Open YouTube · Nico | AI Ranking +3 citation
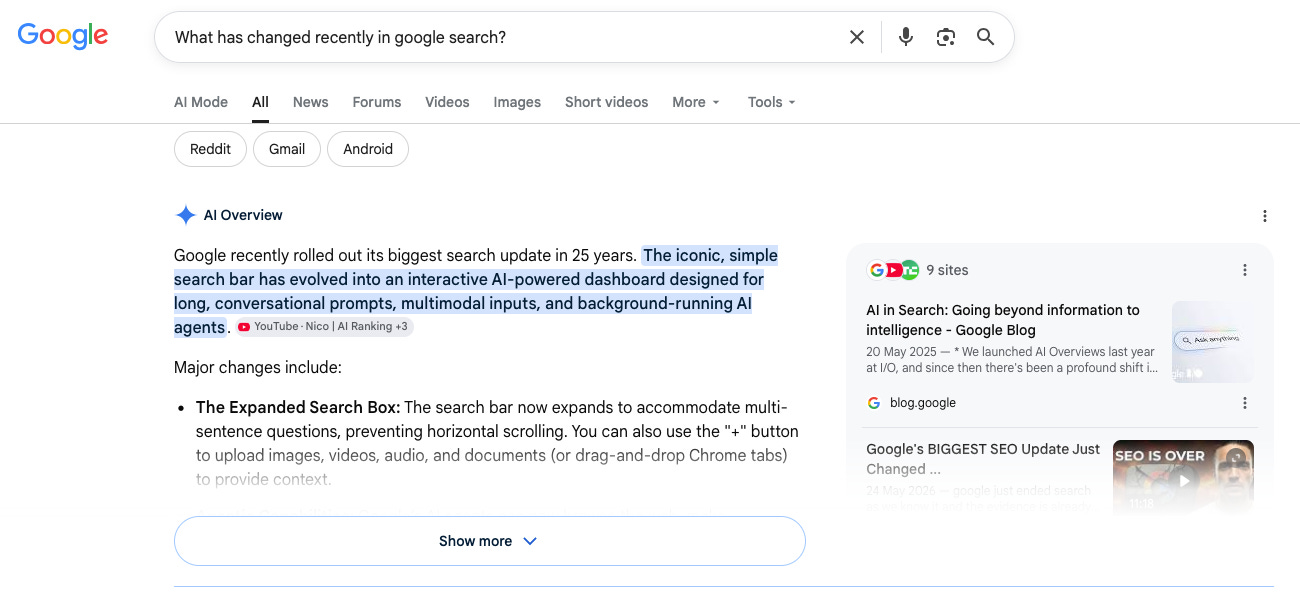The width and height of the screenshot is (1300, 603). click(324, 327)
